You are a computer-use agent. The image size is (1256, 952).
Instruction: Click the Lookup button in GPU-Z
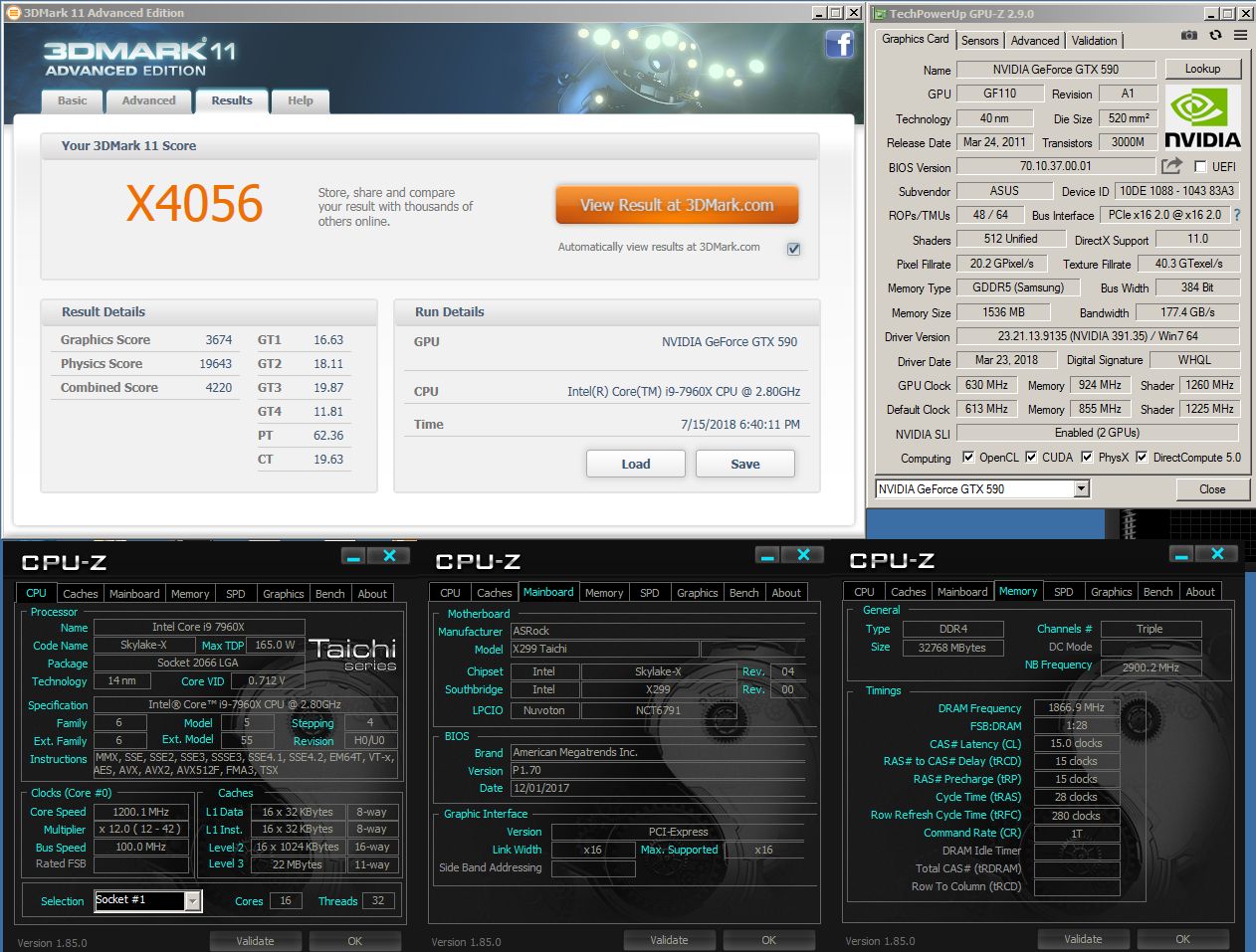tap(1202, 69)
